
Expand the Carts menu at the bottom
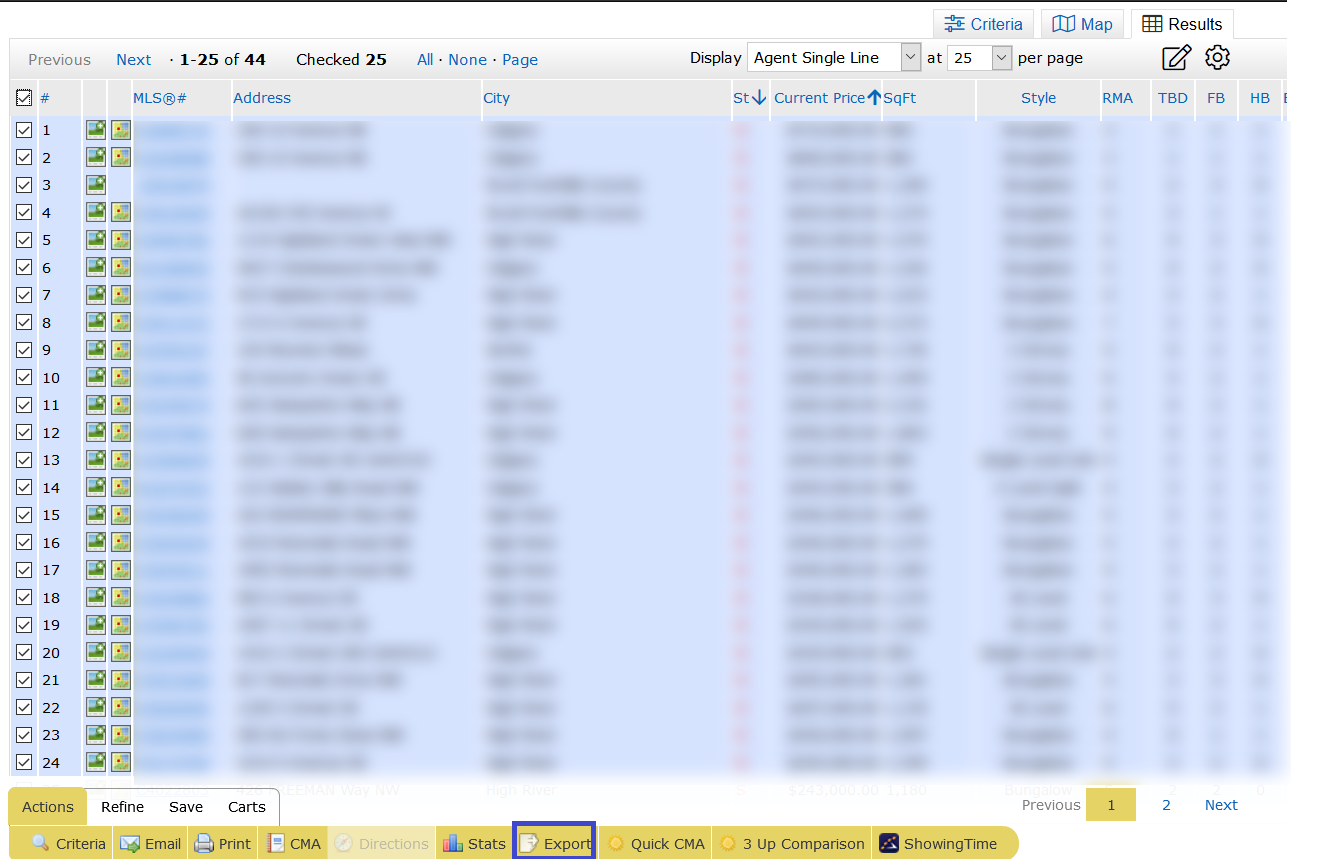coord(246,807)
